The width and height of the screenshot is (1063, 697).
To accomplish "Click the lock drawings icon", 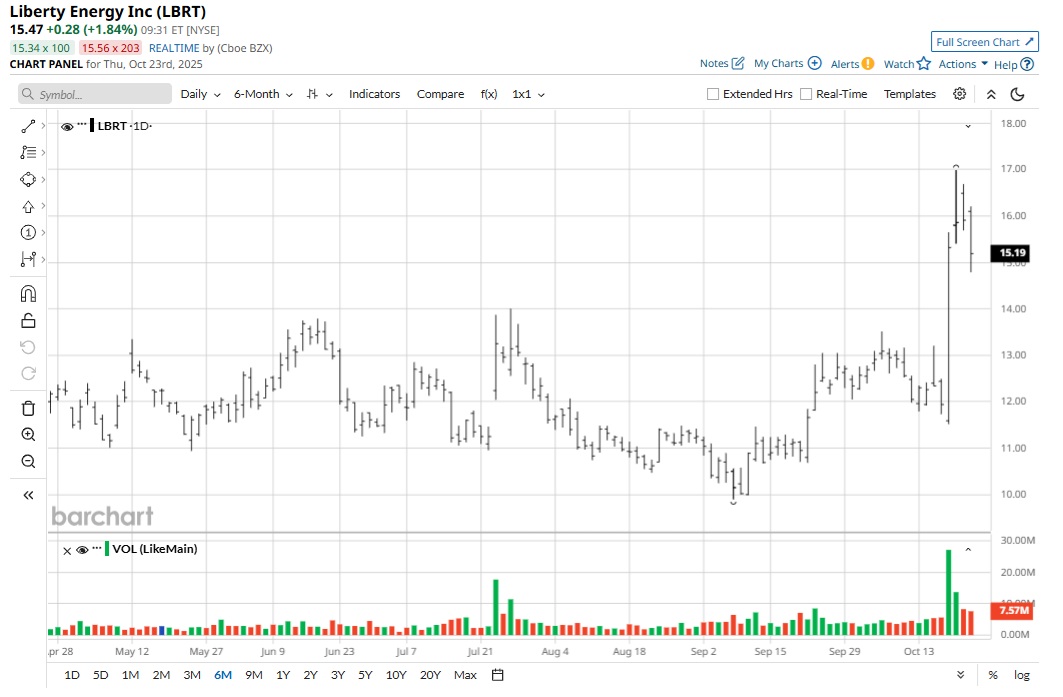I will 28,321.
